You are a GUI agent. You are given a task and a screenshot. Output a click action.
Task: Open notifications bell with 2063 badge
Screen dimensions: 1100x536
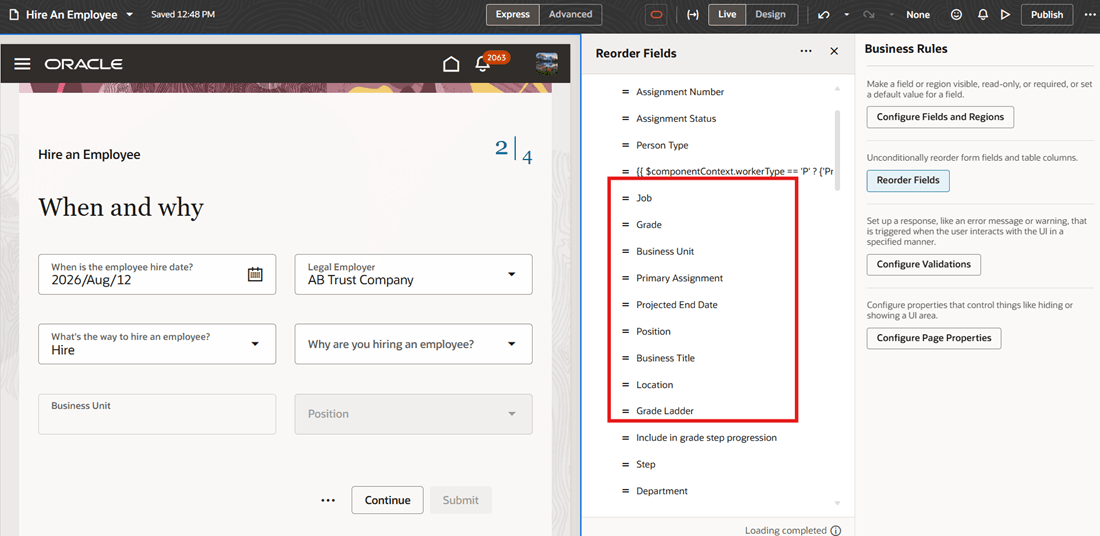pyautogui.click(x=483, y=65)
